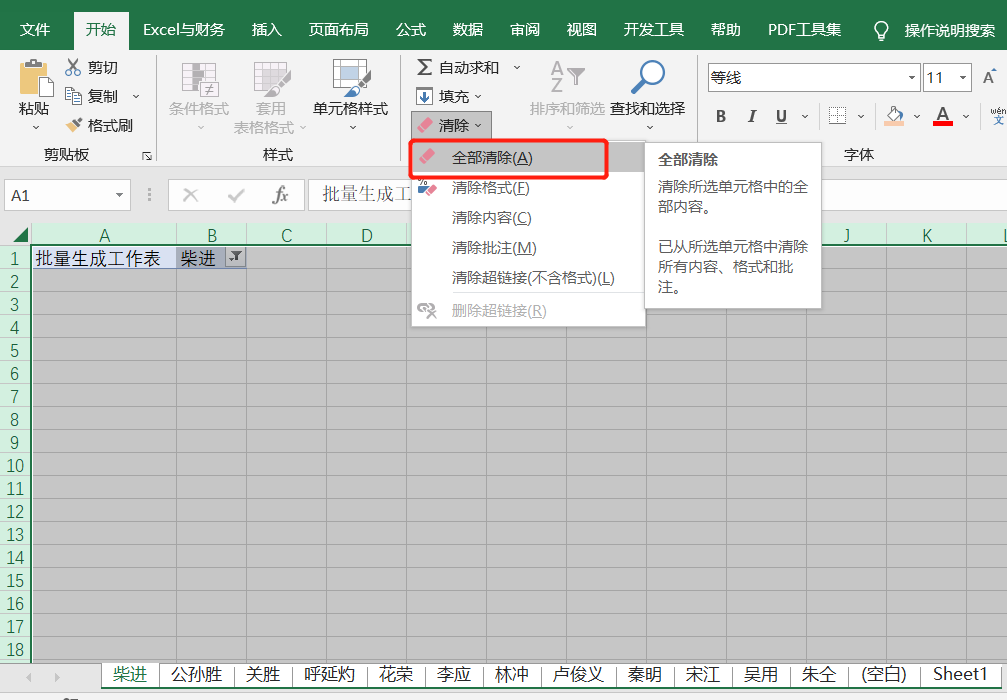
Task: Click the 操作说明搜索 search box
Action: (950, 30)
